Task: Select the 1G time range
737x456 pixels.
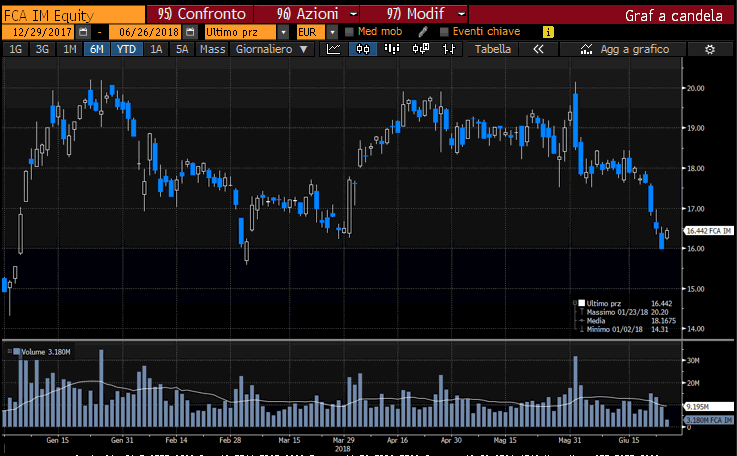Action: (x=16, y=49)
